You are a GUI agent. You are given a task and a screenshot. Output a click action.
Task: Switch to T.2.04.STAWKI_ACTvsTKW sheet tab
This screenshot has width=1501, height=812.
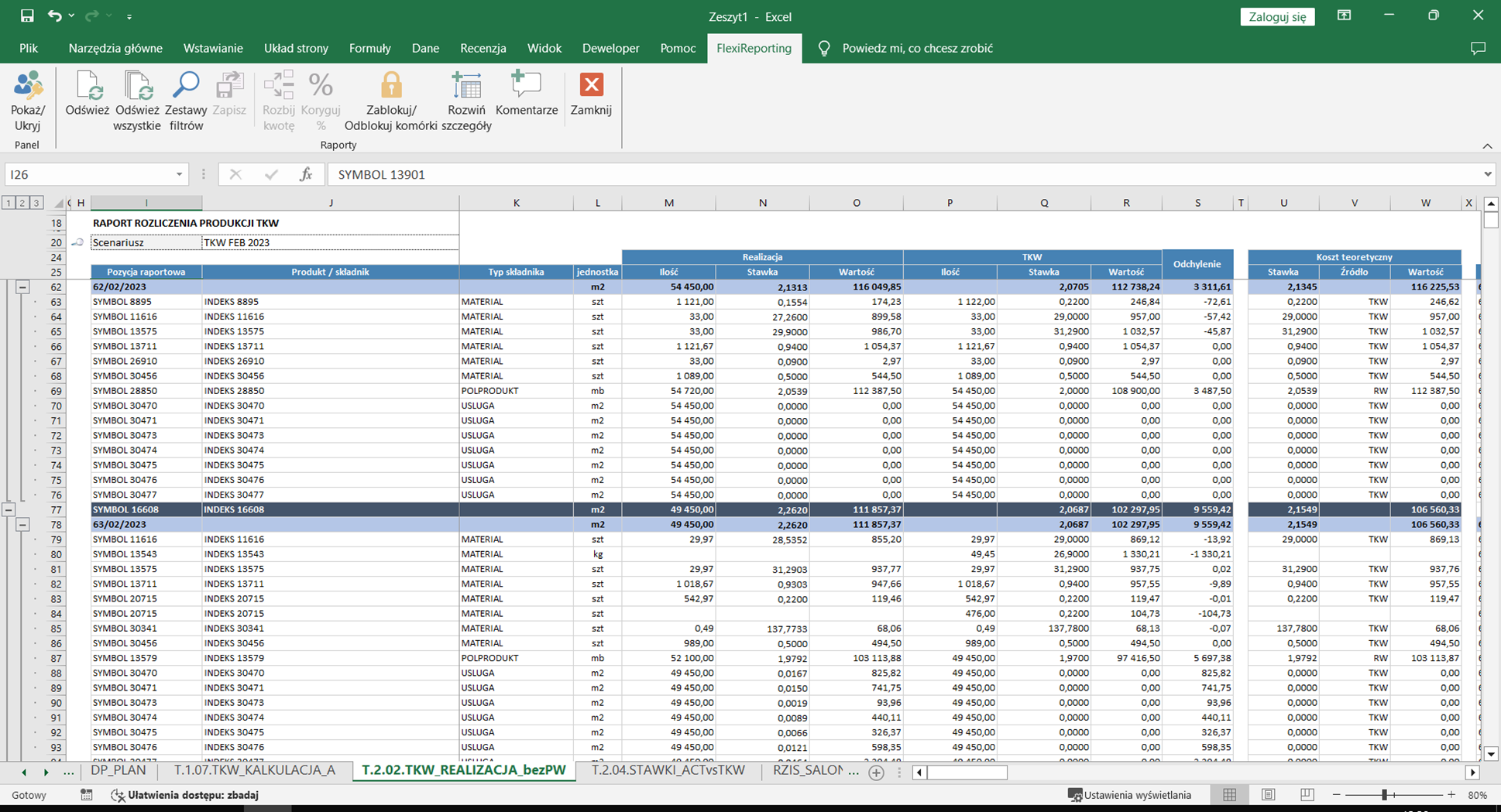(668, 770)
